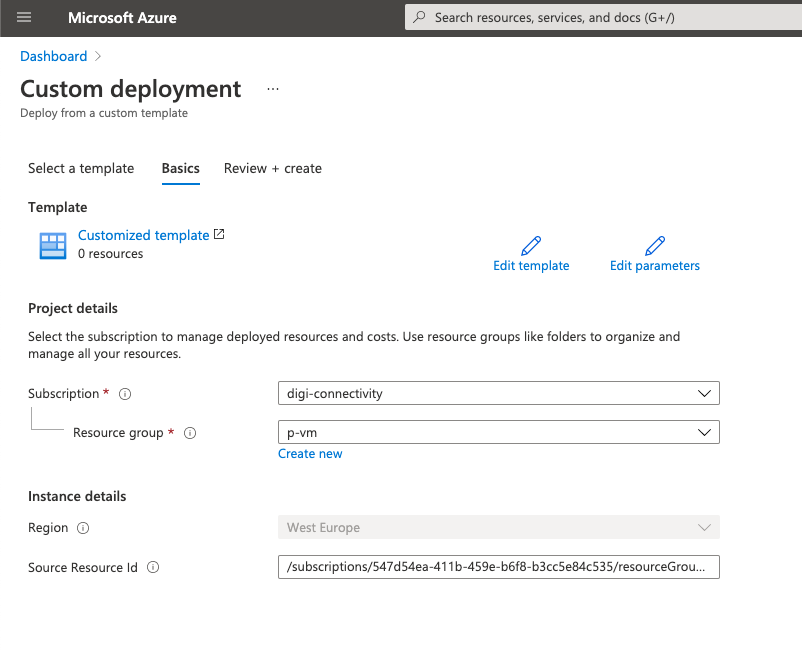This screenshot has height=651, width=802.
Task: Click the Template section heading
Action: coord(57,207)
